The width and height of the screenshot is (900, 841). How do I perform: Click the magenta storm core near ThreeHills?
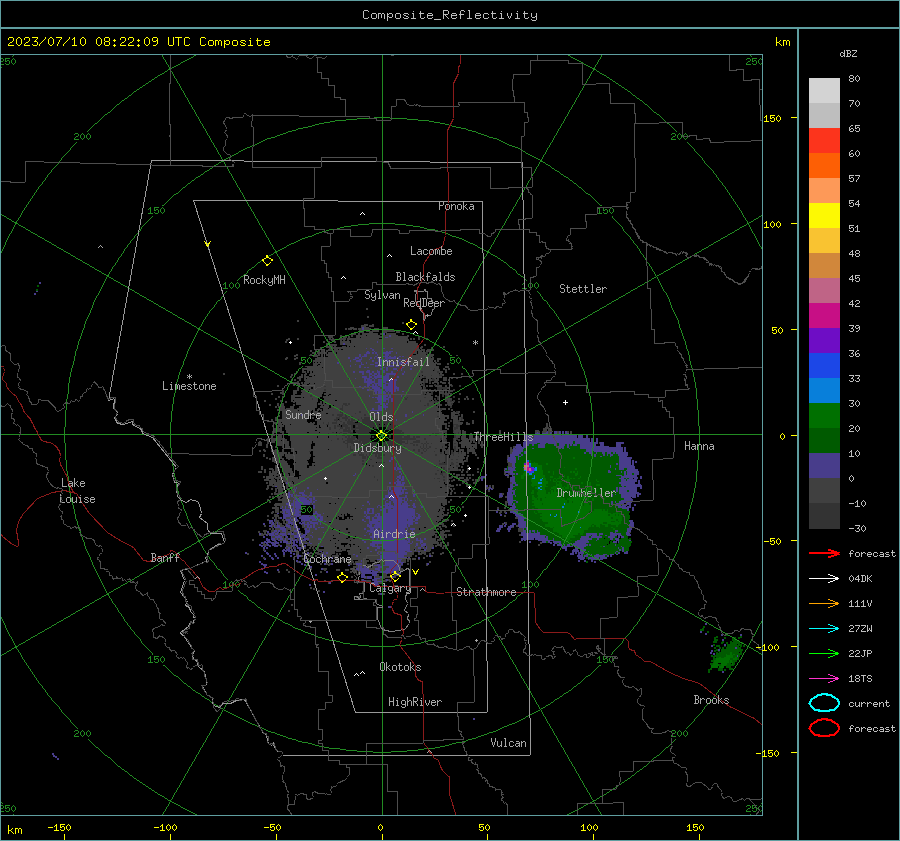pos(529,468)
